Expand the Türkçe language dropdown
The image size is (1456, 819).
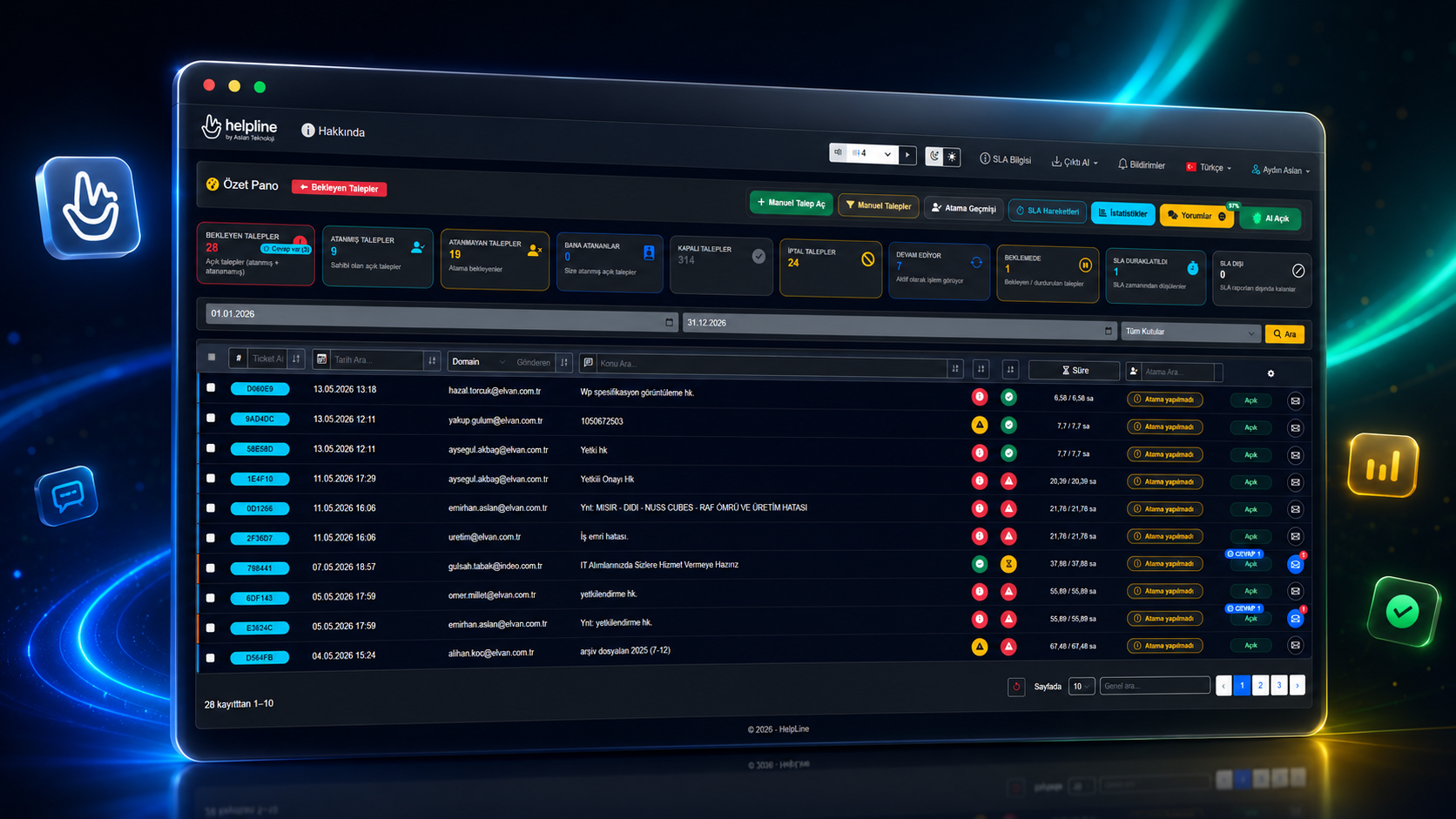[x=1209, y=167]
